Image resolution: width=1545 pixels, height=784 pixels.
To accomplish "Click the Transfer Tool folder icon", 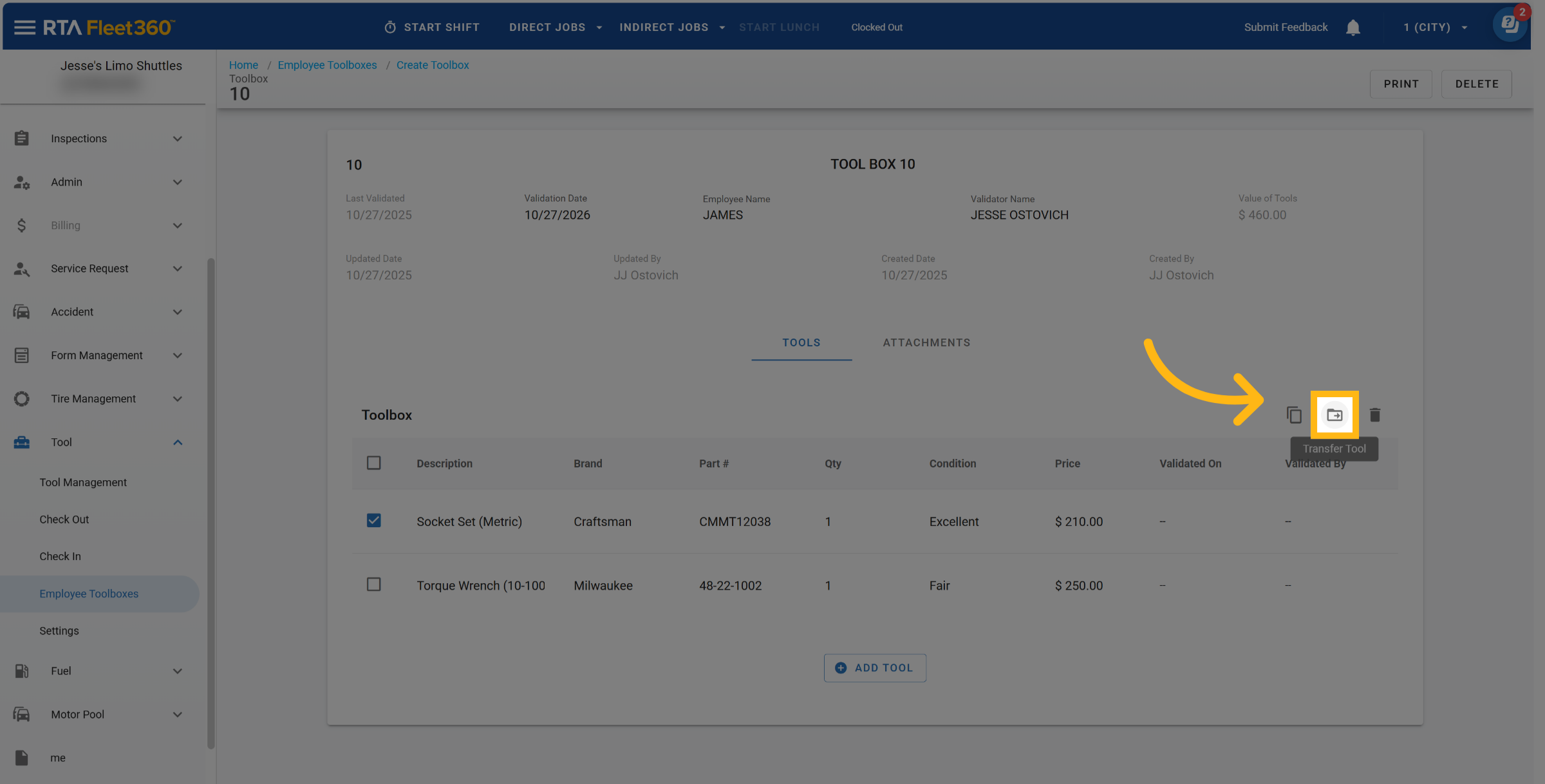I will click(1334, 415).
